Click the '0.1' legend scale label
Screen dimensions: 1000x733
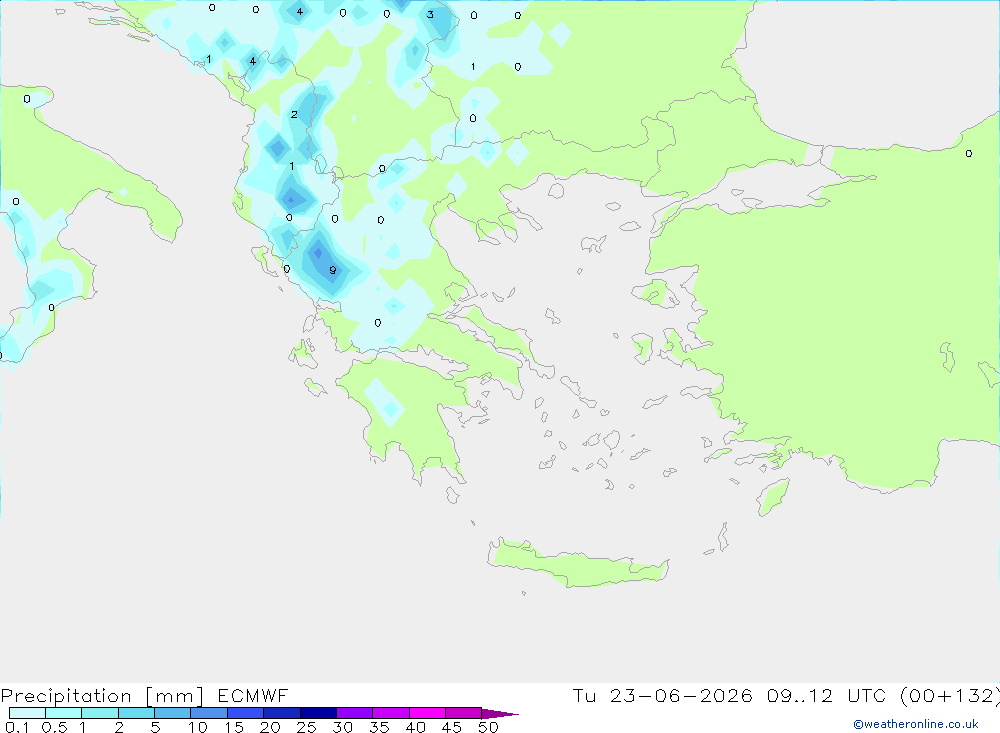point(17,727)
